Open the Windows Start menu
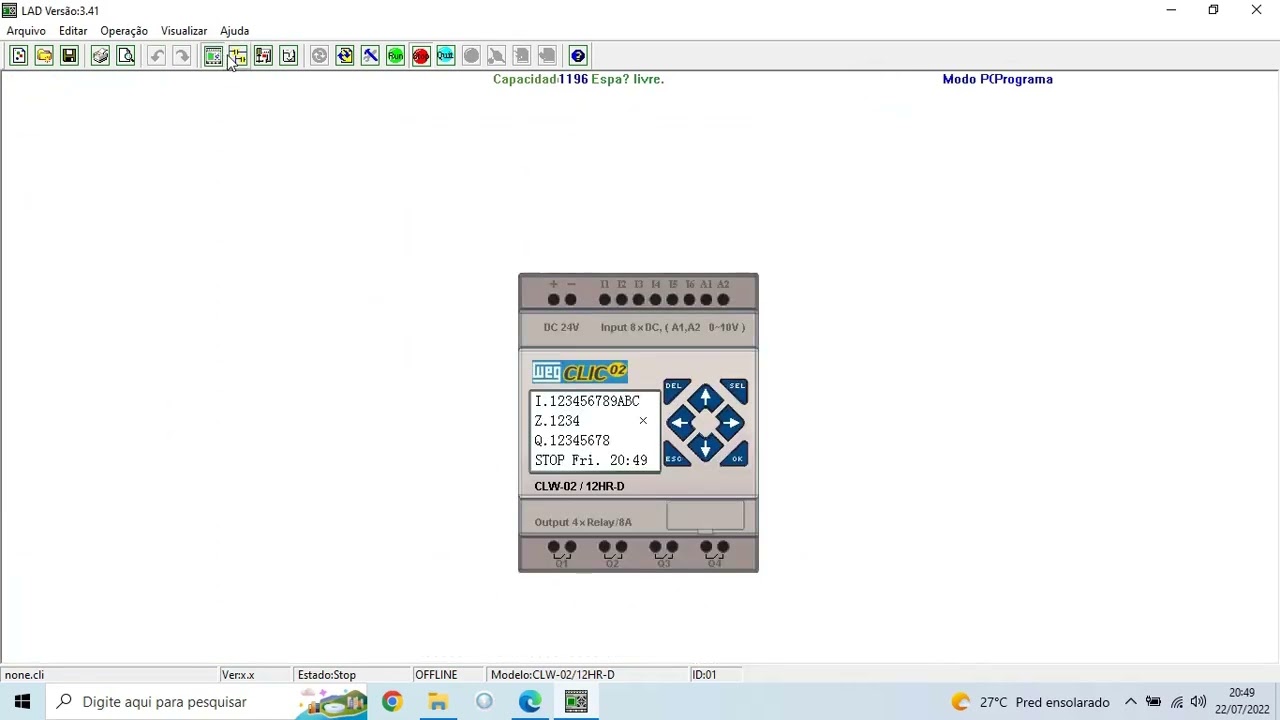Viewport: 1280px width, 720px height. coord(22,702)
